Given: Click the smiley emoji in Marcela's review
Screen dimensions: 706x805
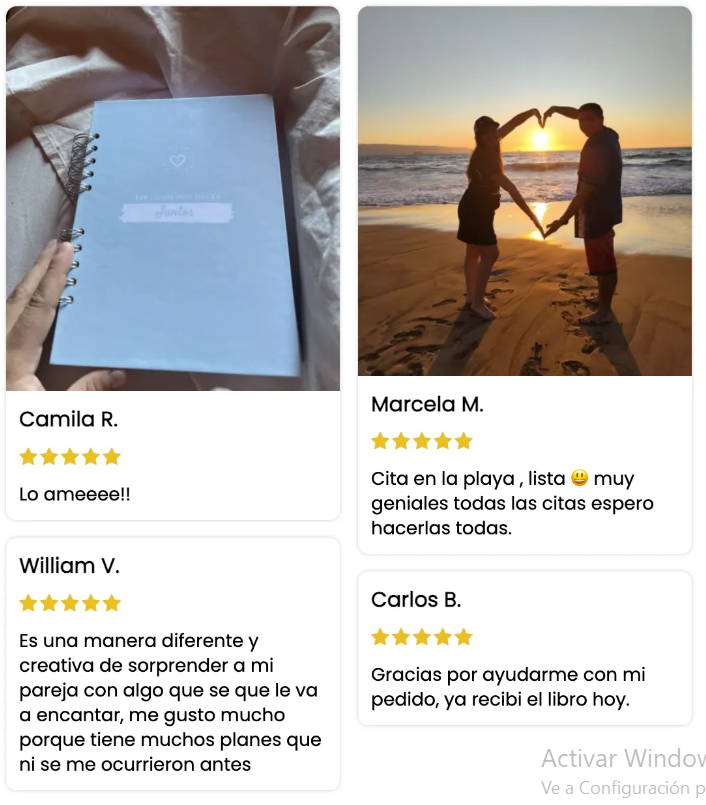Looking at the screenshot, I should 579,478.
